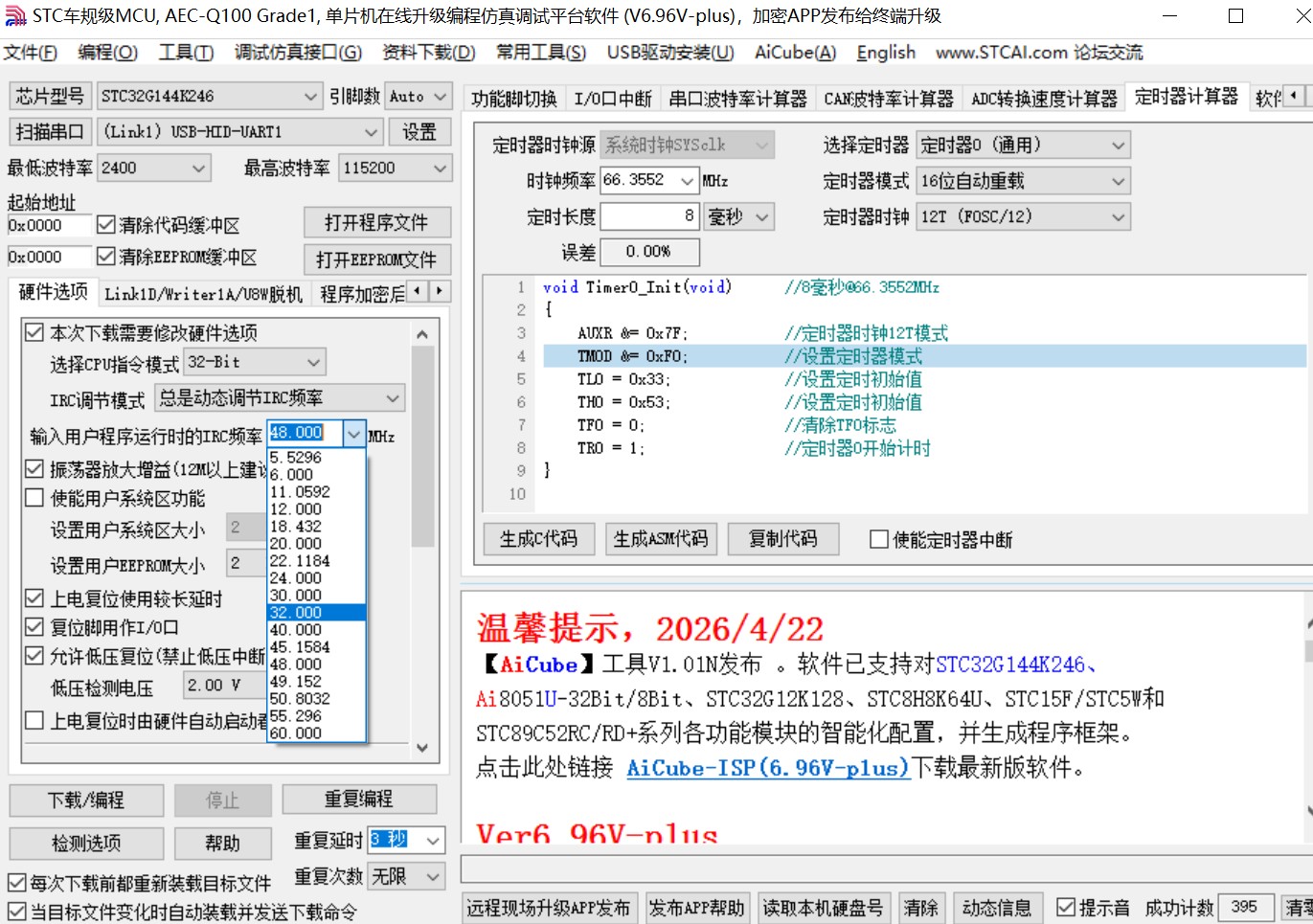The image size is (1313, 924).
Task: Click 打开程序文件 button
Action: coord(376,222)
